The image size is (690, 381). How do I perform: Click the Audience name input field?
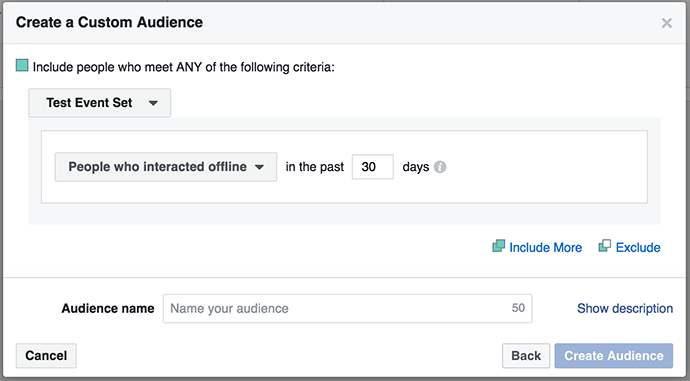click(x=347, y=308)
